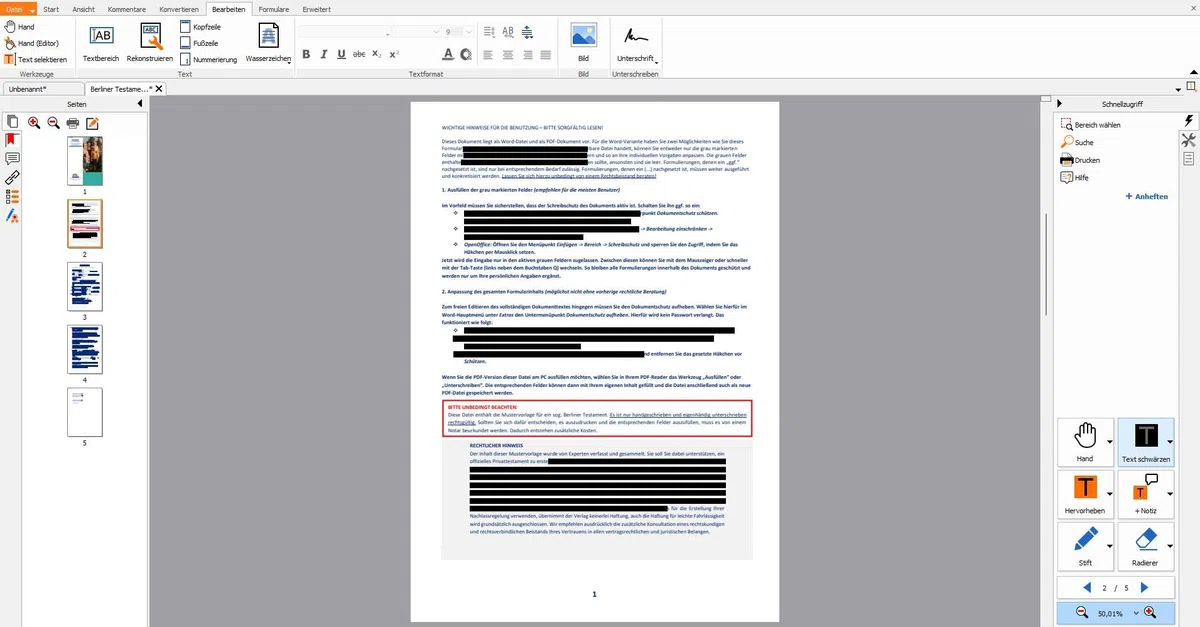The width and height of the screenshot is (1200, 627).
Task: Open the bookmarks sidebar panel
Action: coord(12,140)
